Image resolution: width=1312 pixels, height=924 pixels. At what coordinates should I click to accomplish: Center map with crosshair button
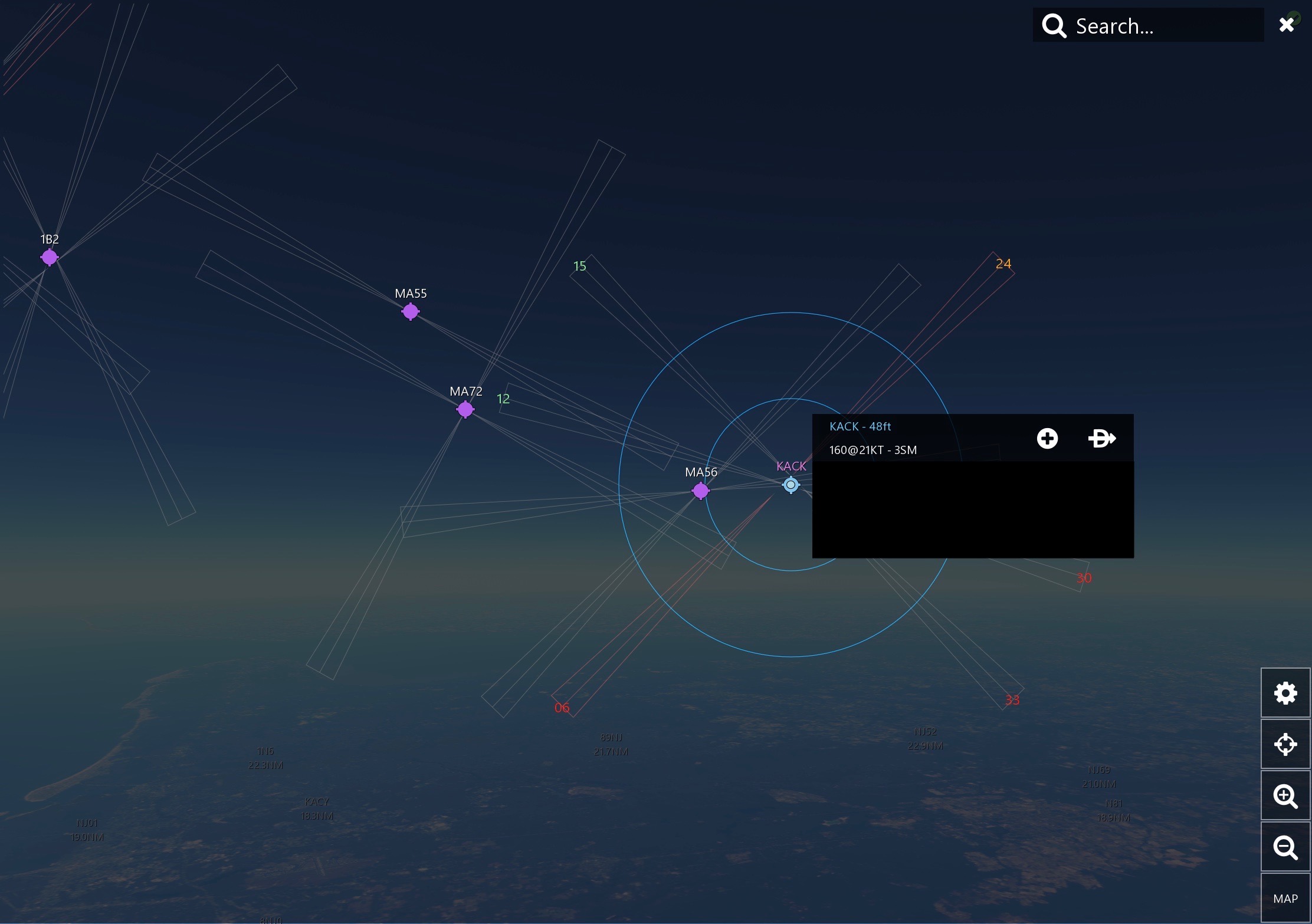point(1285,744)
